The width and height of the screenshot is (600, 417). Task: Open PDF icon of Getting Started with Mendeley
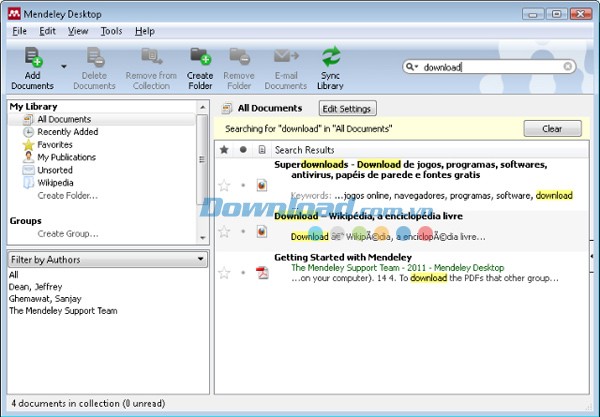pyautogui.click(x=262, y=272)
